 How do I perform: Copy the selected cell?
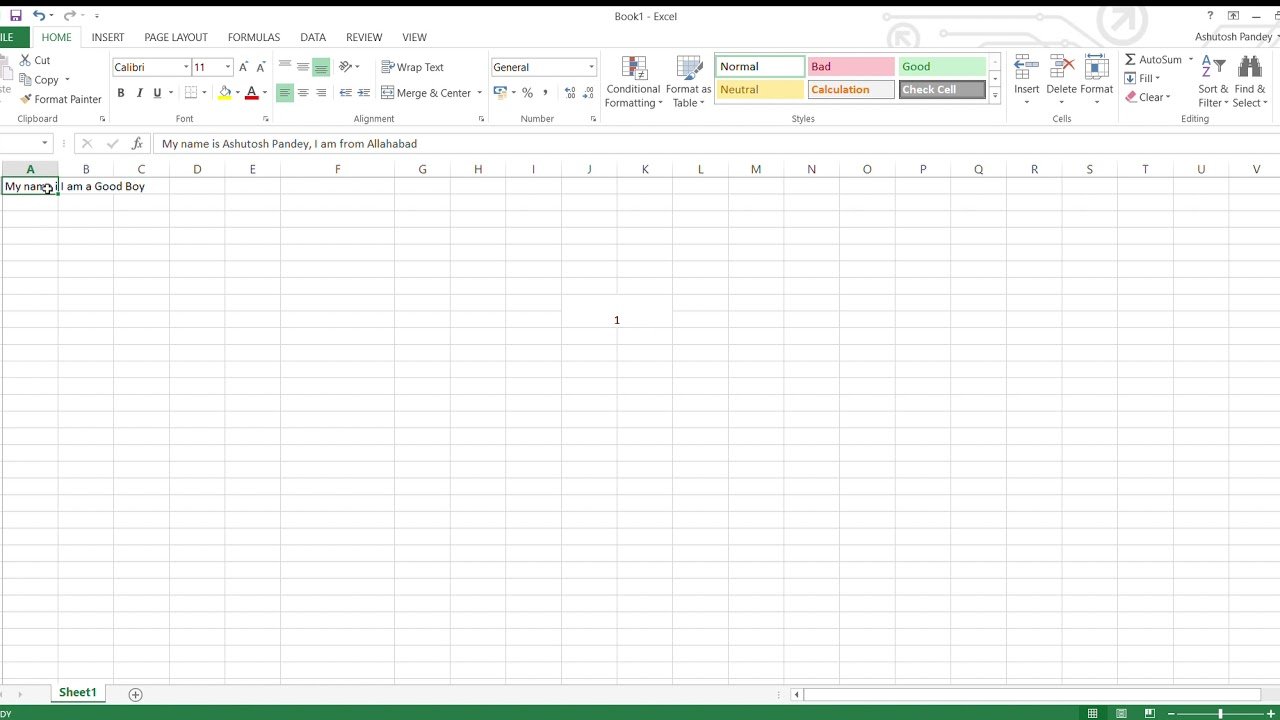38,80
